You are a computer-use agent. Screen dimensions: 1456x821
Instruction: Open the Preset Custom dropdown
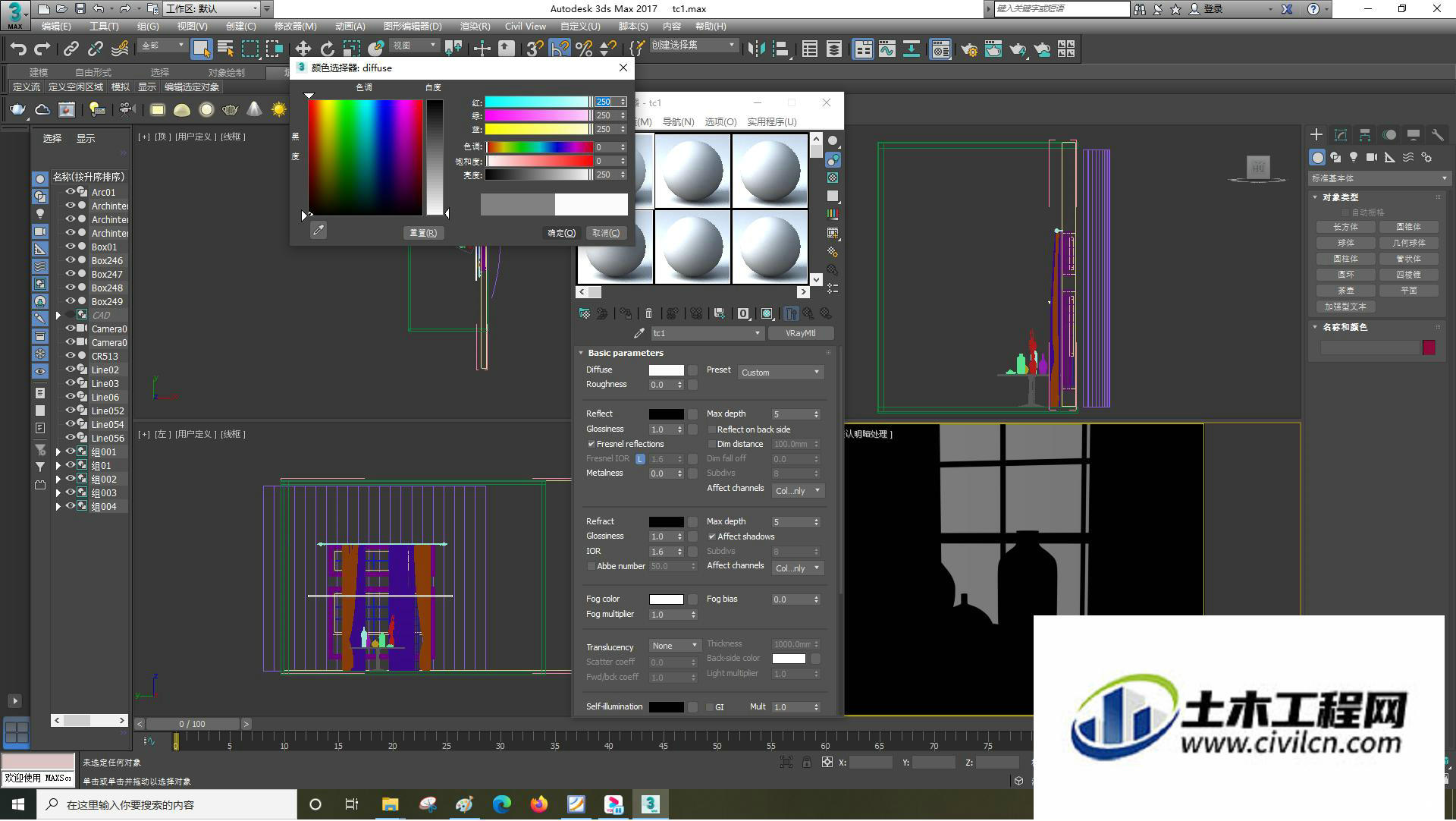click(x=780, y=373)
